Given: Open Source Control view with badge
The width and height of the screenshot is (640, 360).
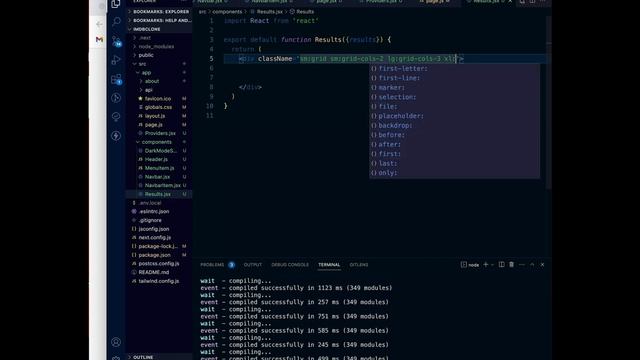Looking at the screenshot, I should coord(116,41).
